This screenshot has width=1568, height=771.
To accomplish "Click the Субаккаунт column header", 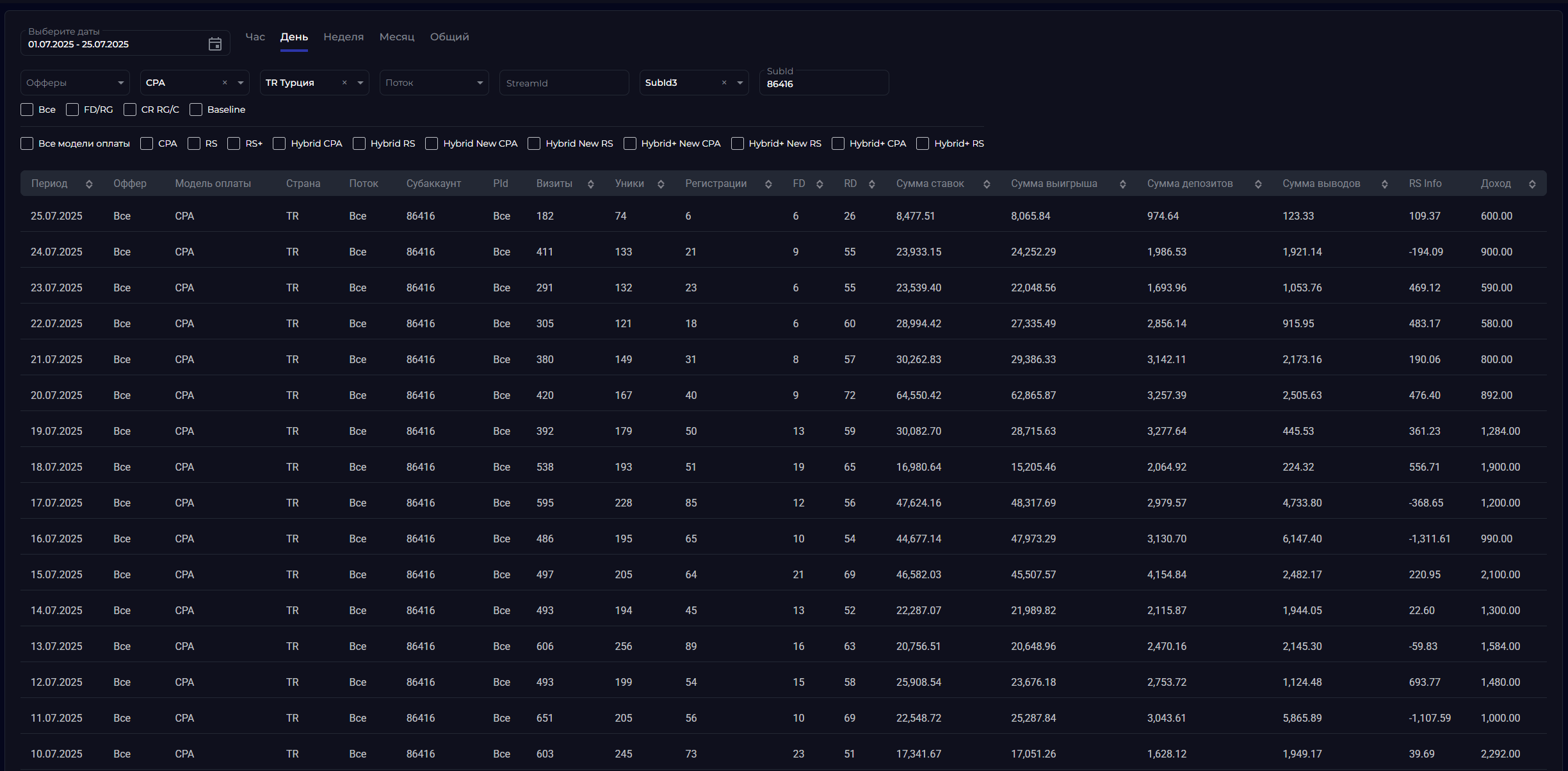I will click(x=433, y=184).
